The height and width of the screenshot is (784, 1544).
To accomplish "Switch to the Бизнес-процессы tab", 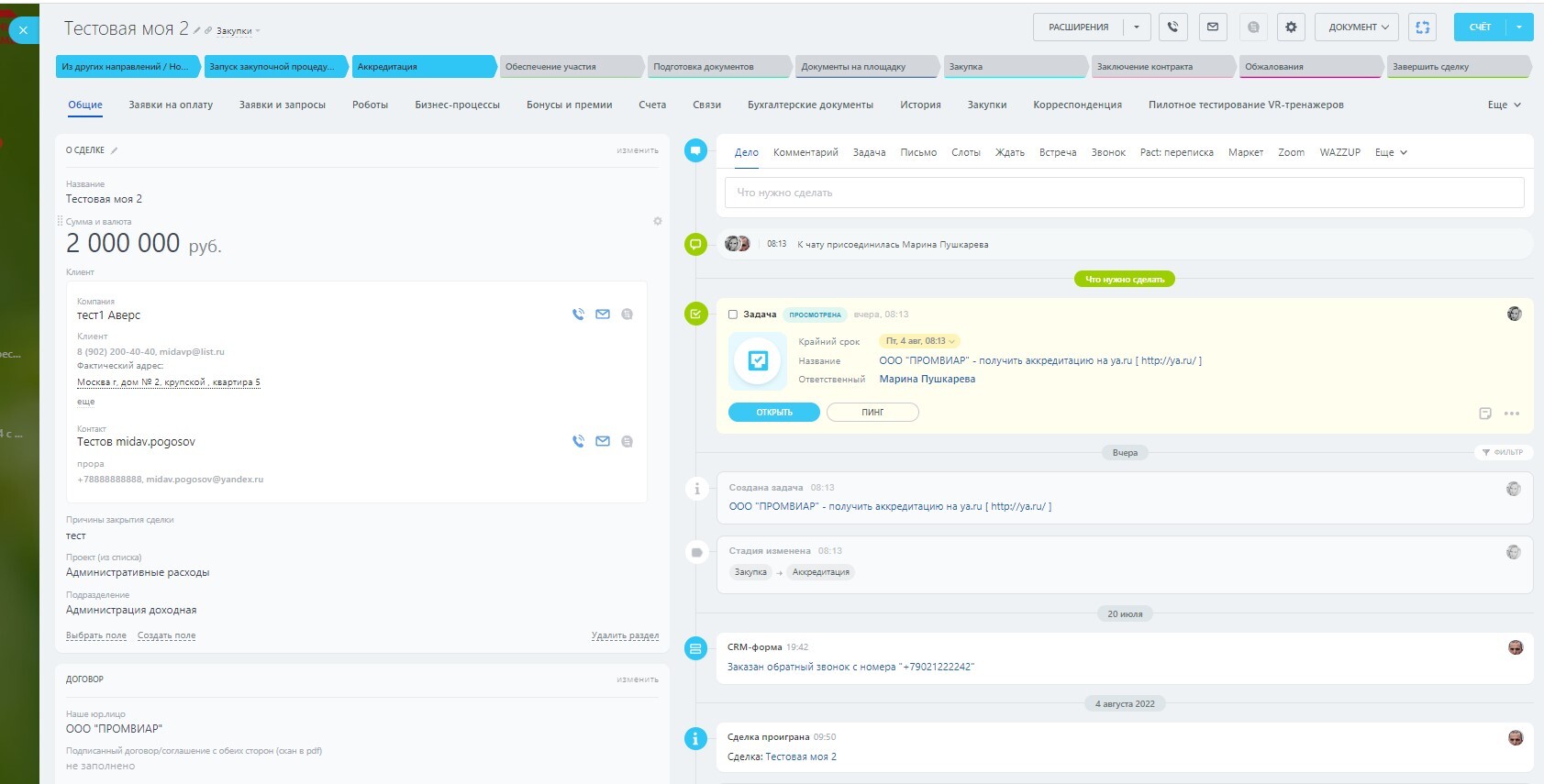I will point(457,105).
